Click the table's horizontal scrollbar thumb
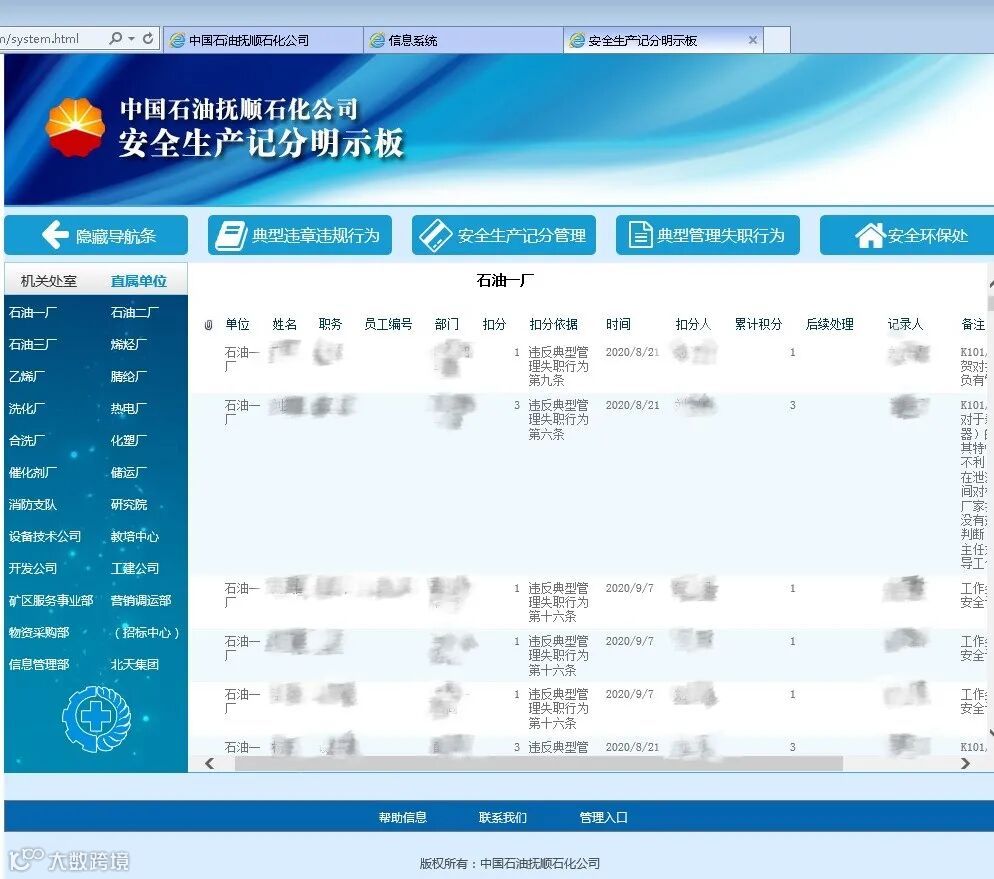 coord(539,764)
